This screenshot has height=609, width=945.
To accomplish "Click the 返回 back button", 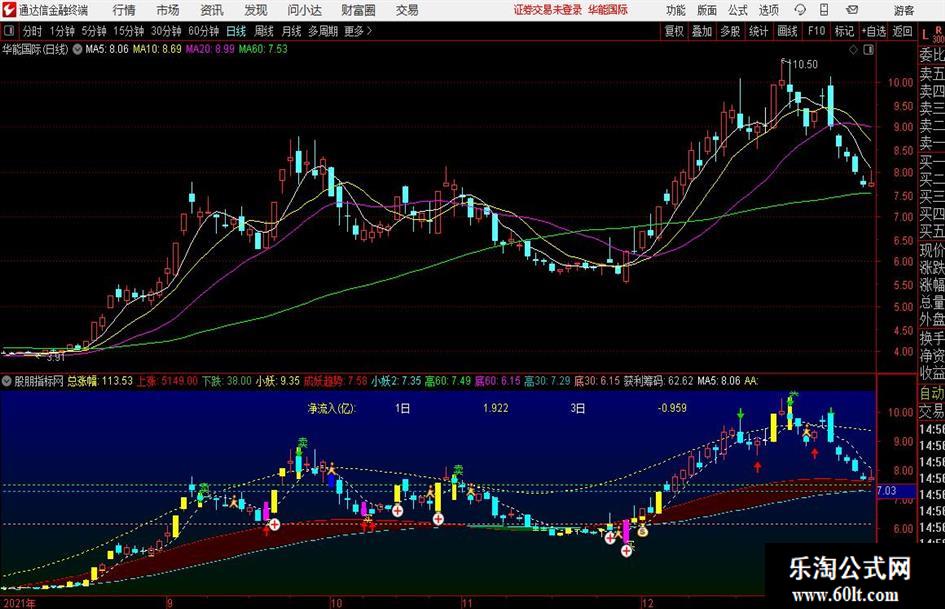I will coord(902,31).
